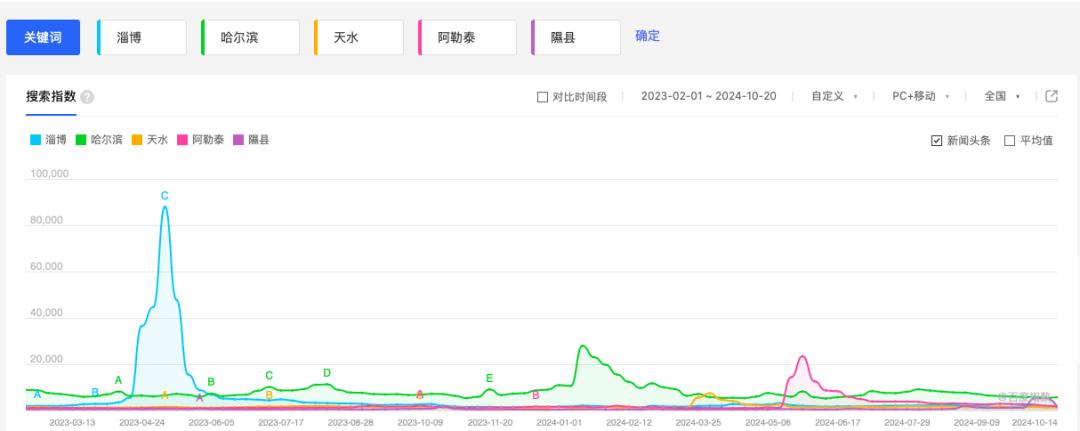Viewport: 1080px width, 431px height.
Task: Click the date range 2023-02-01 ~ 2024-10-20
Action: point(709,96)
